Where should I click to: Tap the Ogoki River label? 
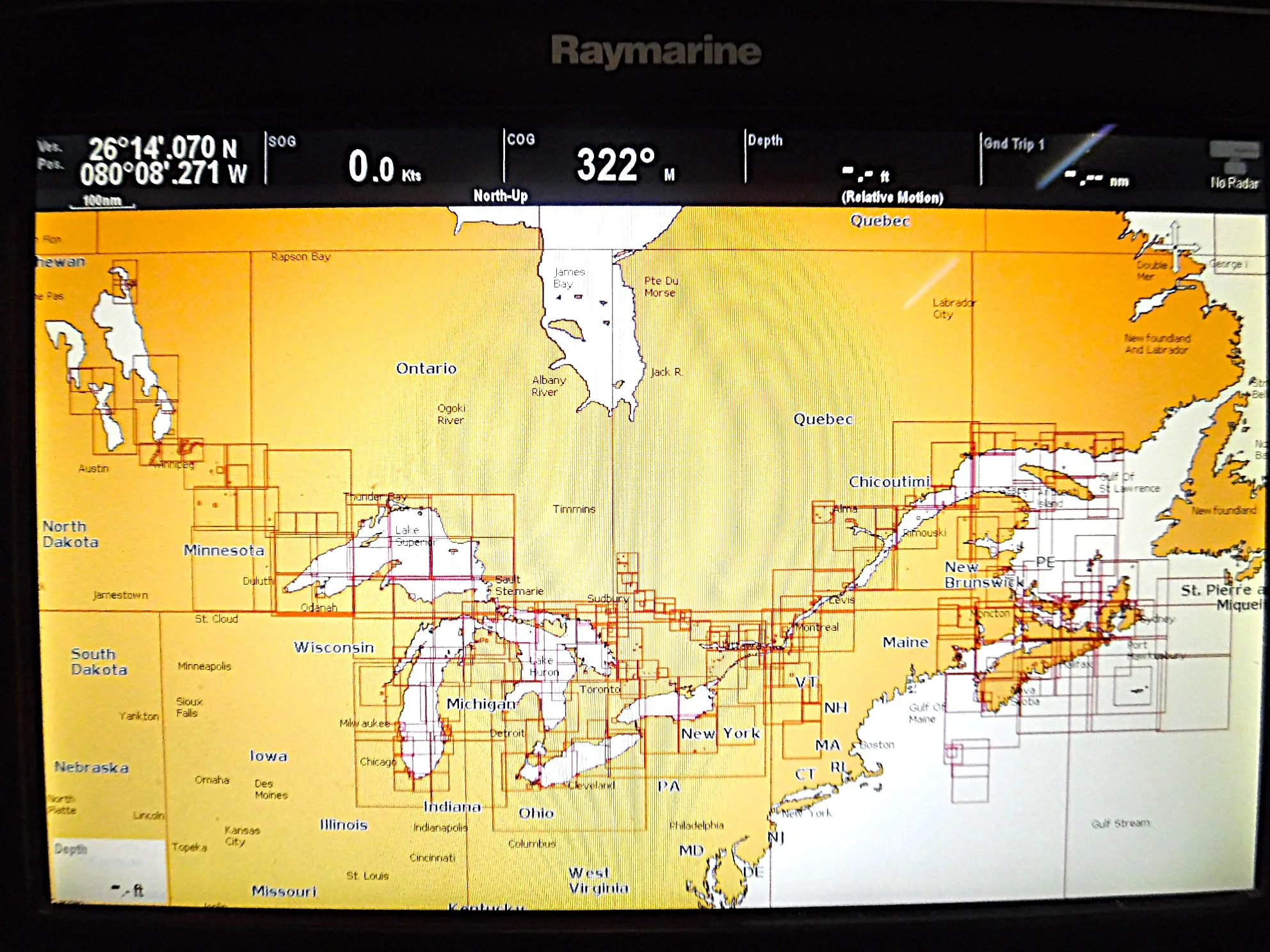[x=451, y=414]
